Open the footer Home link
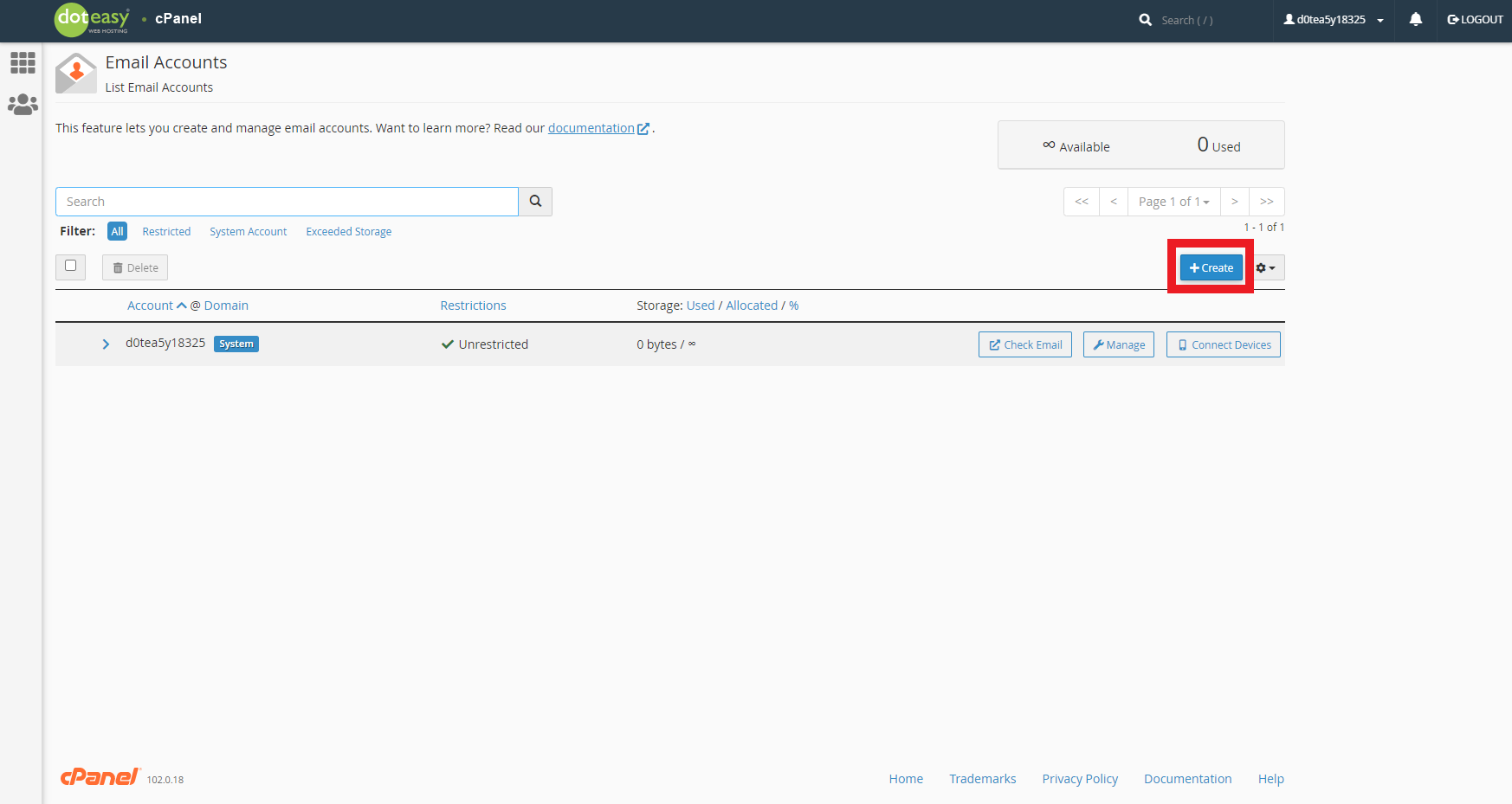Image resolution: width=1512 pixels, height=804 pixels. [x=906, y=779]
